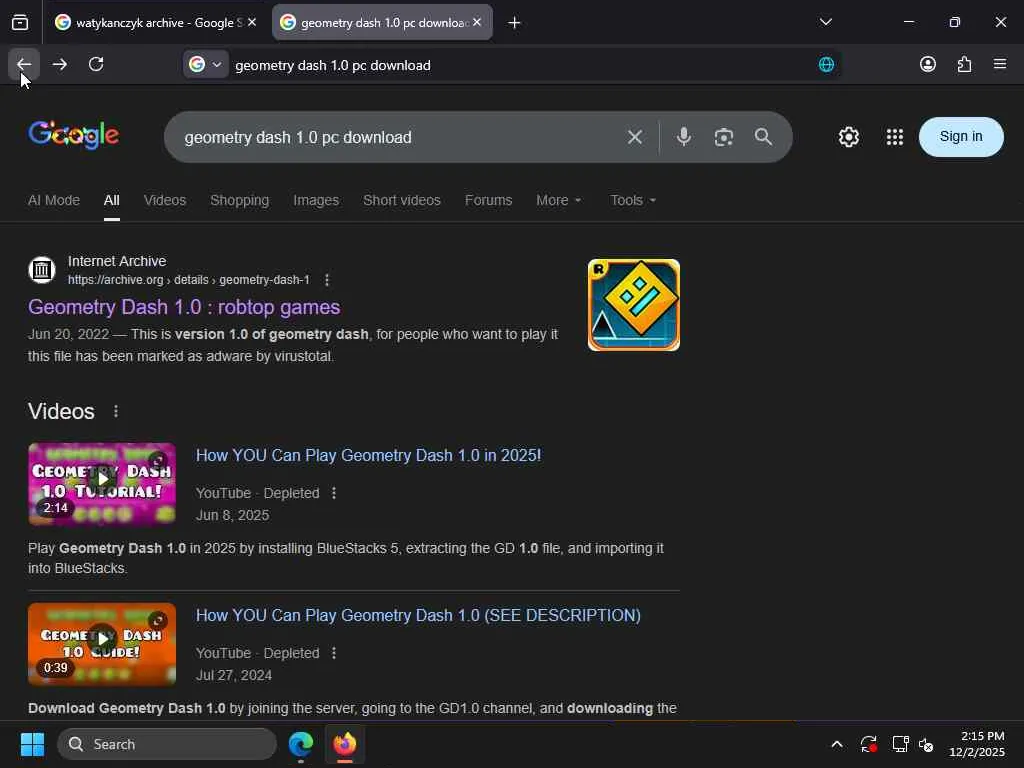Play the Geometry Dash 1.0 Guide video thumbnail
The height and width of the screenshot is (768, 1024).
tap(102, 644)
